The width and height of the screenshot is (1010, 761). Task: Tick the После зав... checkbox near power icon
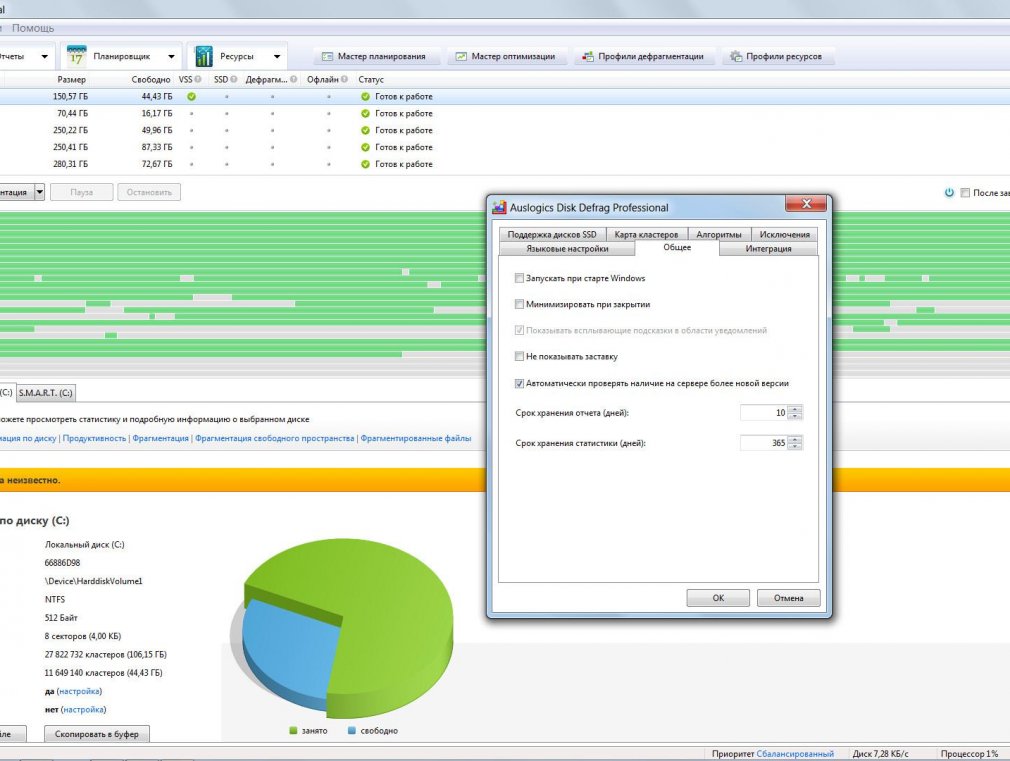[965, 193]
